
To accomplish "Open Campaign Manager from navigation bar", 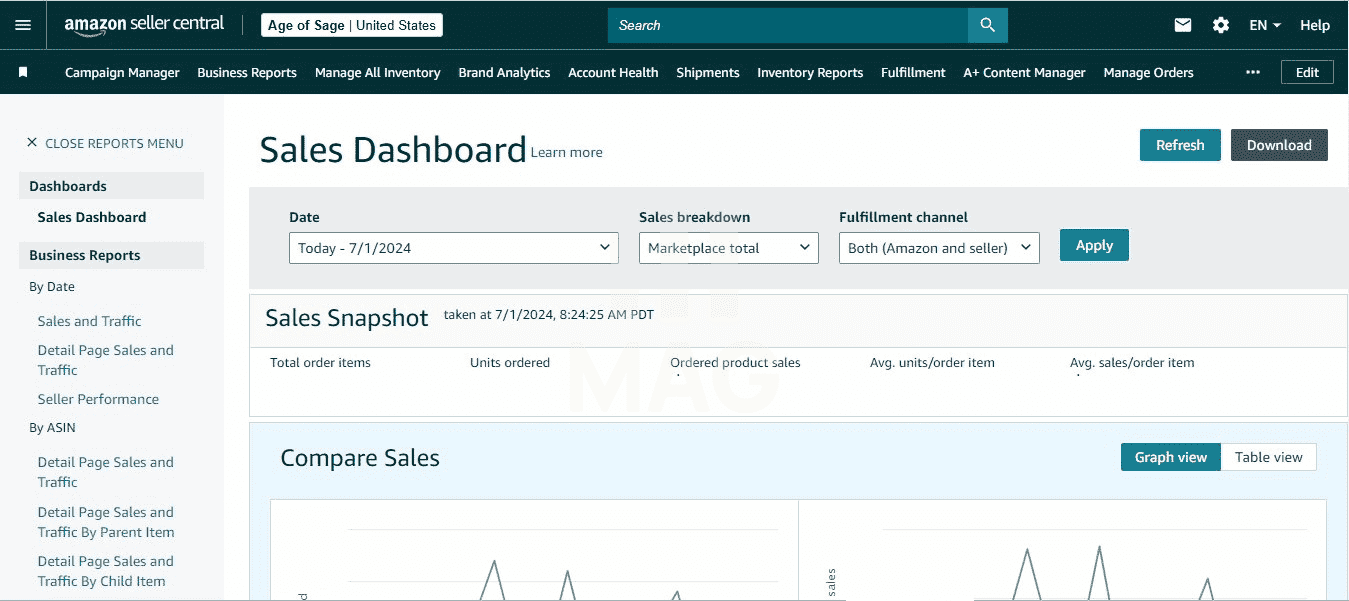I will [x=122, y=72].
